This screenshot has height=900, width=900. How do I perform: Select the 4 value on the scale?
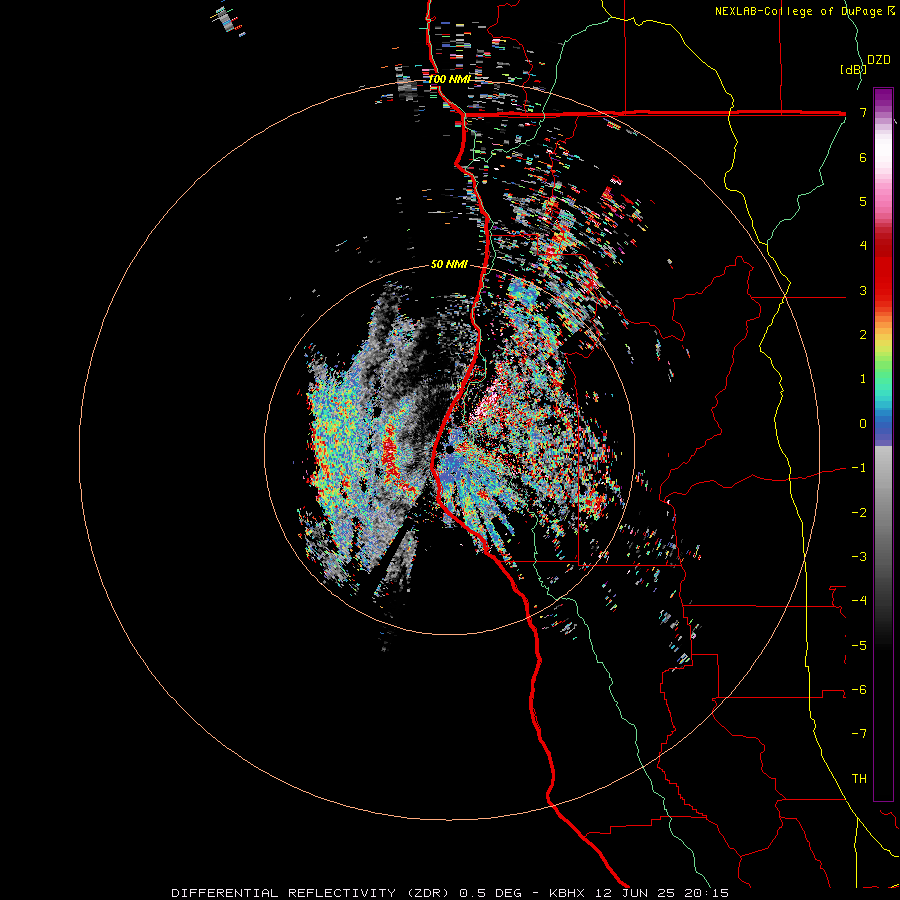(863, 246)
